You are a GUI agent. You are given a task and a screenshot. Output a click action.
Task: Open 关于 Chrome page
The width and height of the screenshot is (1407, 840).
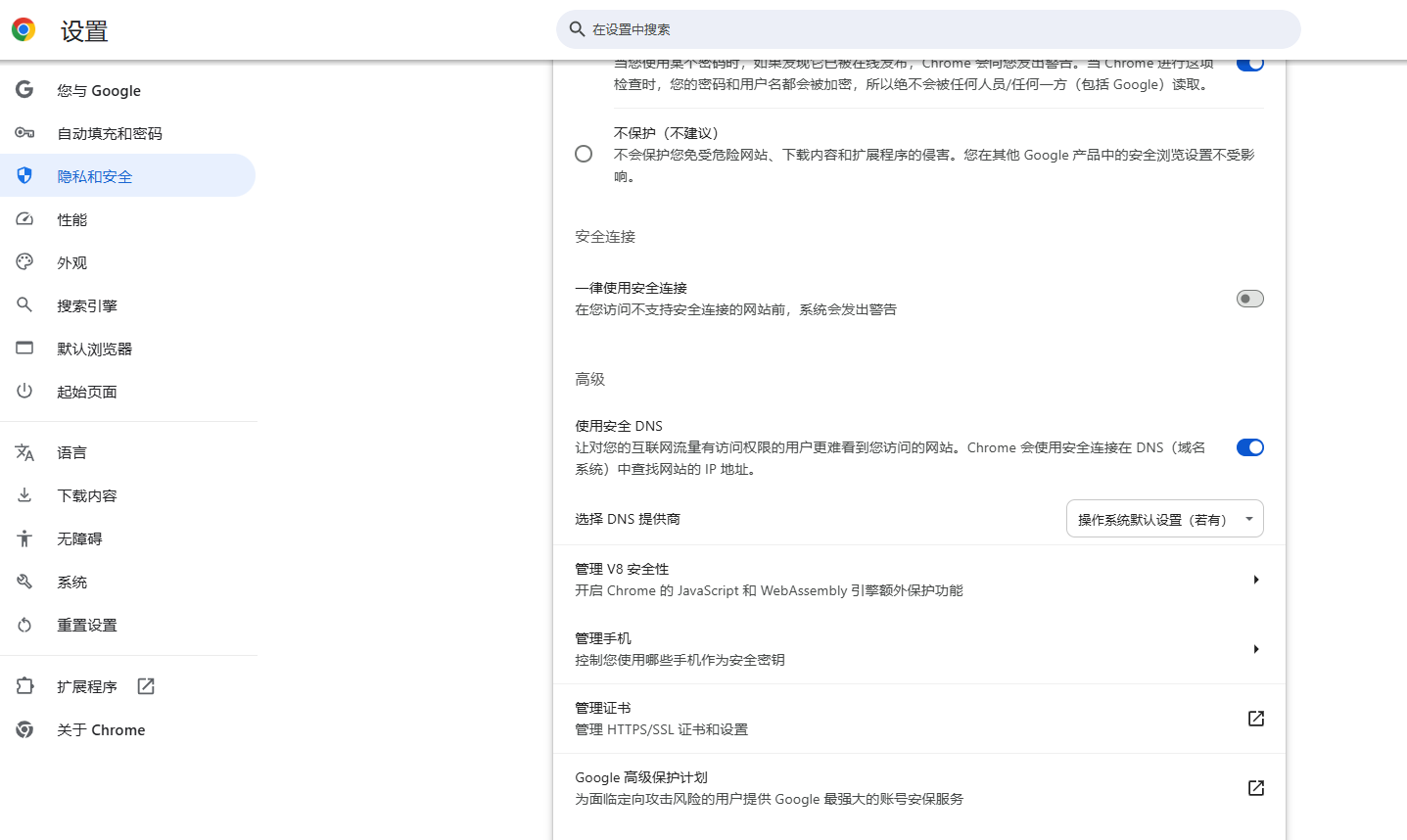pyautogui.click(x=127, y=729)
